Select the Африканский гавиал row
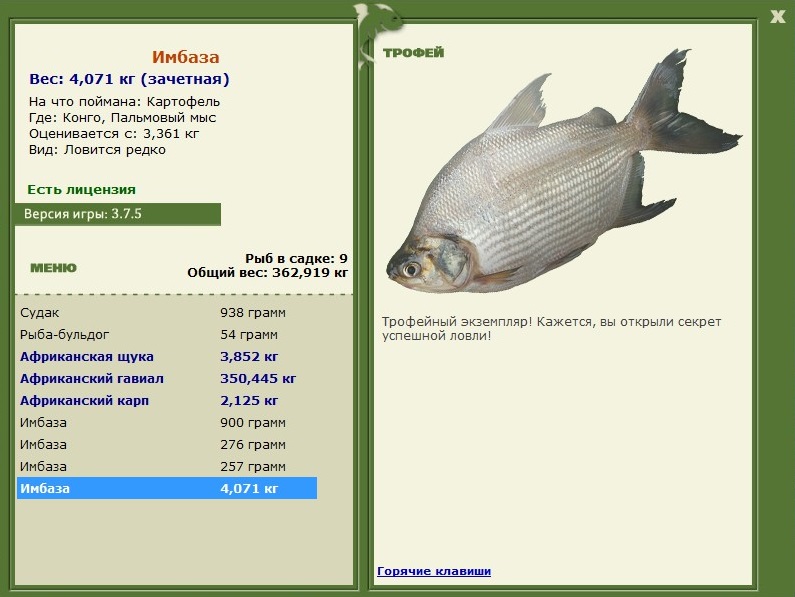Screen dimensions: 795x597 (167, 378)
